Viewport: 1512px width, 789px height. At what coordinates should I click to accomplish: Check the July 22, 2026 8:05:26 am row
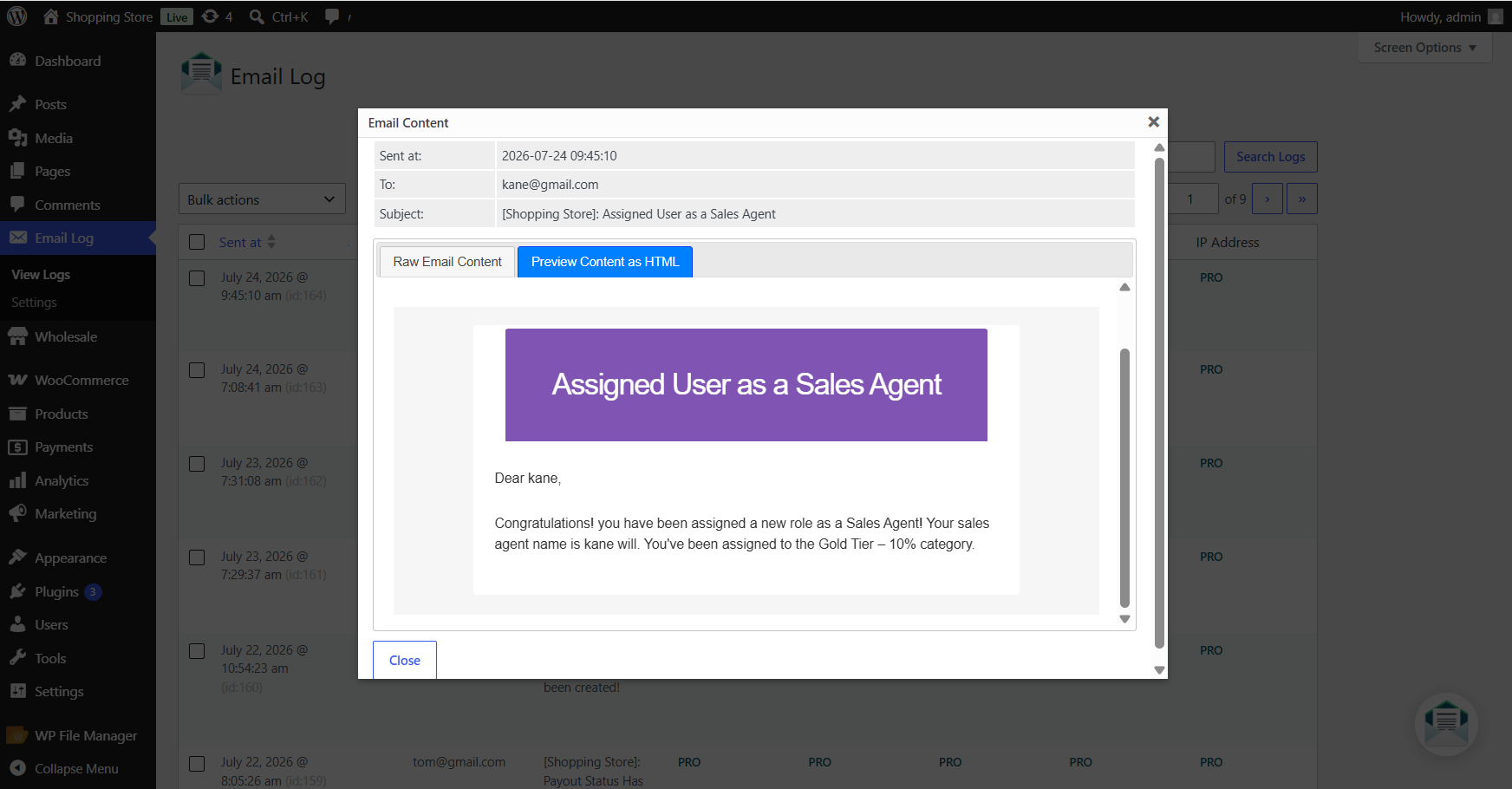point(197,763)
